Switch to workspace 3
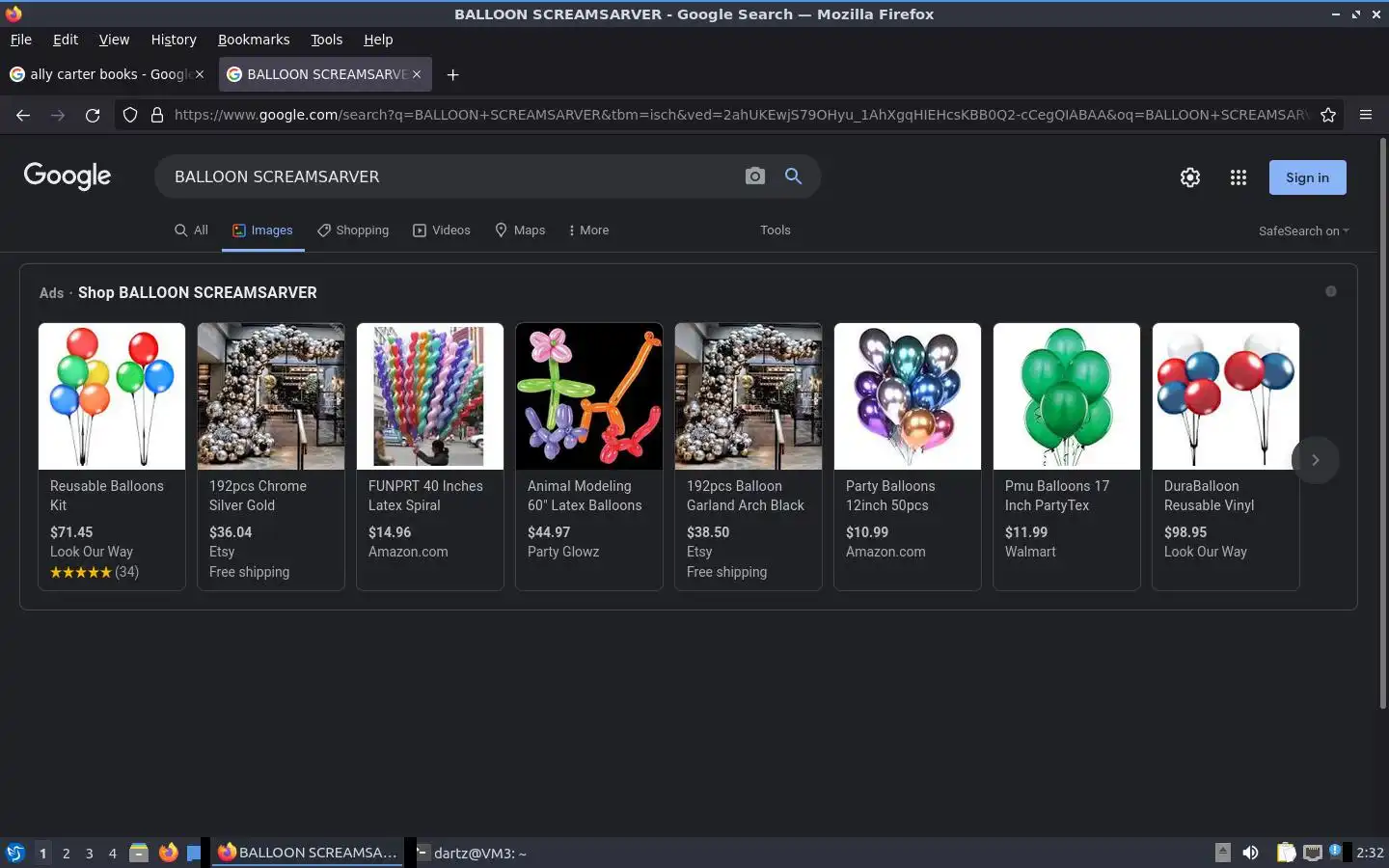Image resolution: width=1389 pixels, height=868 pixels. tap(89, 853)
